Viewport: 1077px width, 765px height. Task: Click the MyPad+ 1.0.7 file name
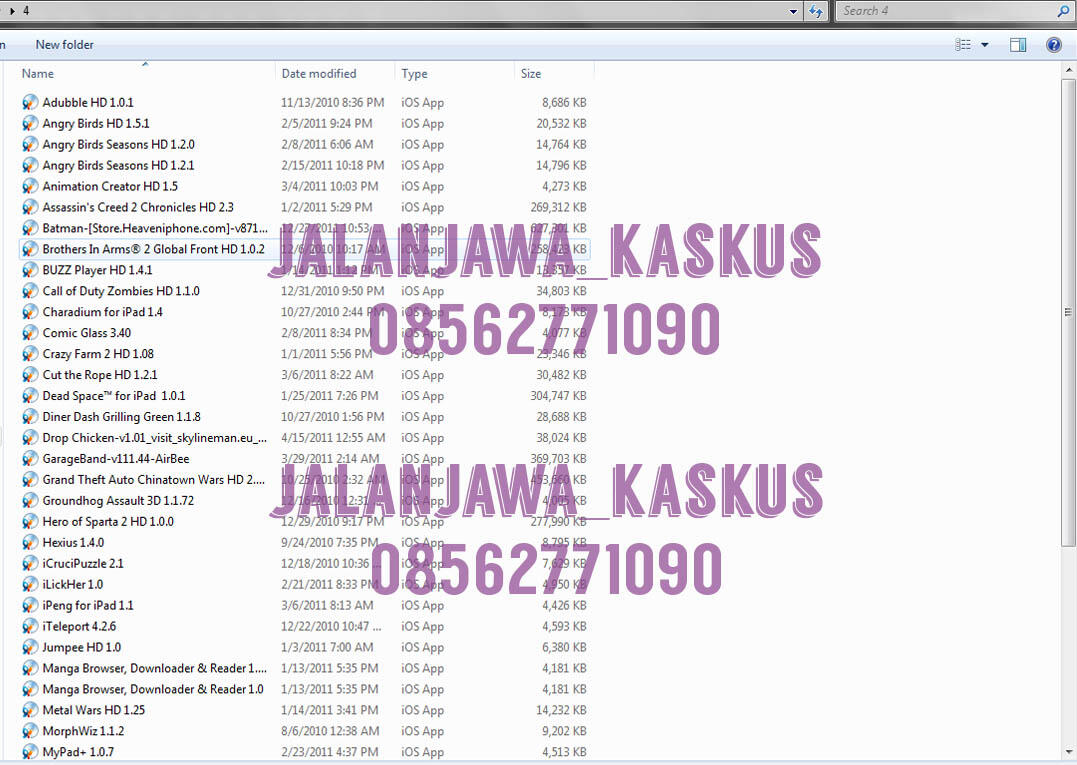pos(78,752)
